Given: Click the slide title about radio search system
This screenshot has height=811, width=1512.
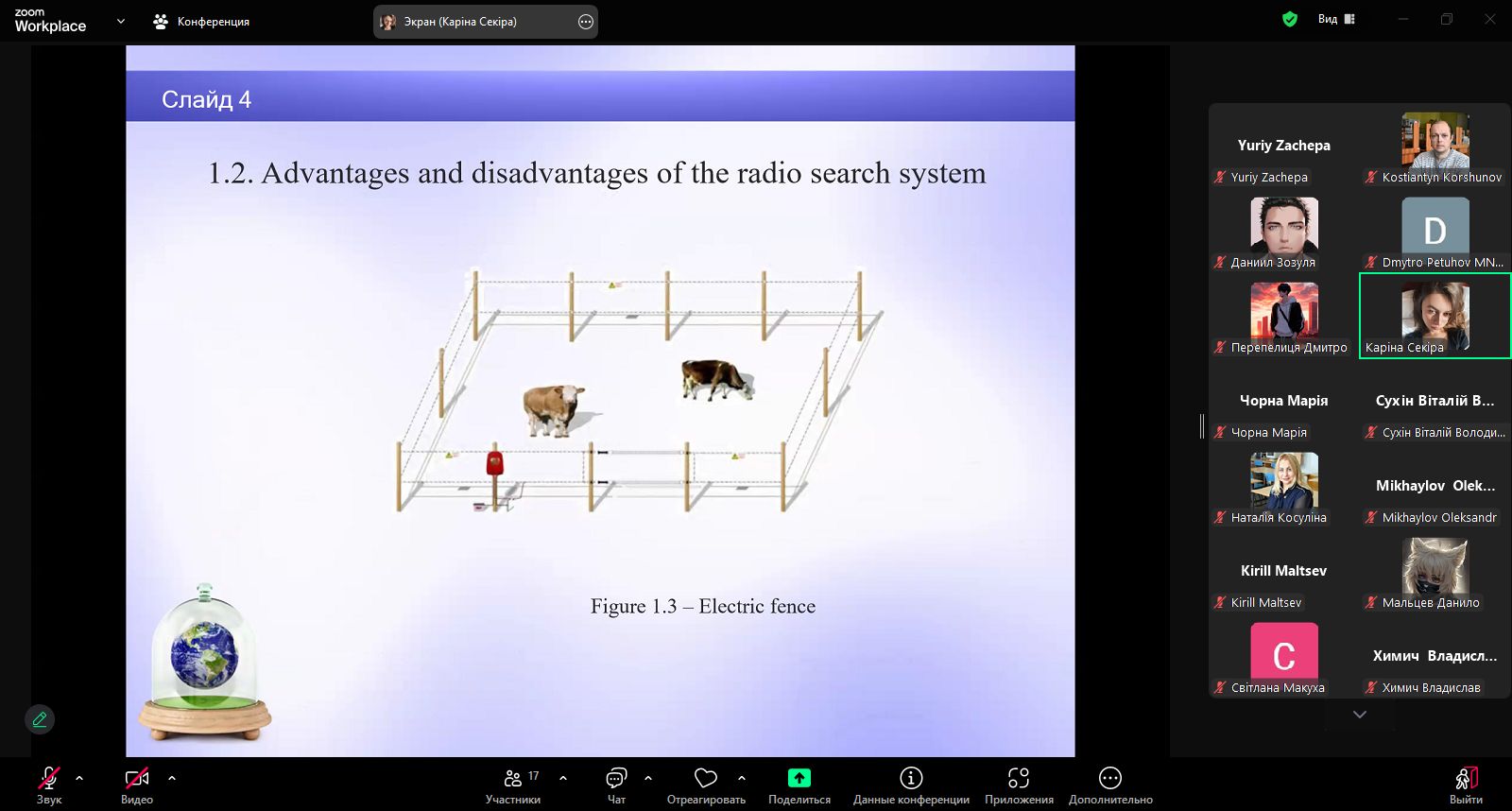Looking at the screenshot, I should (x=597, y=173).
